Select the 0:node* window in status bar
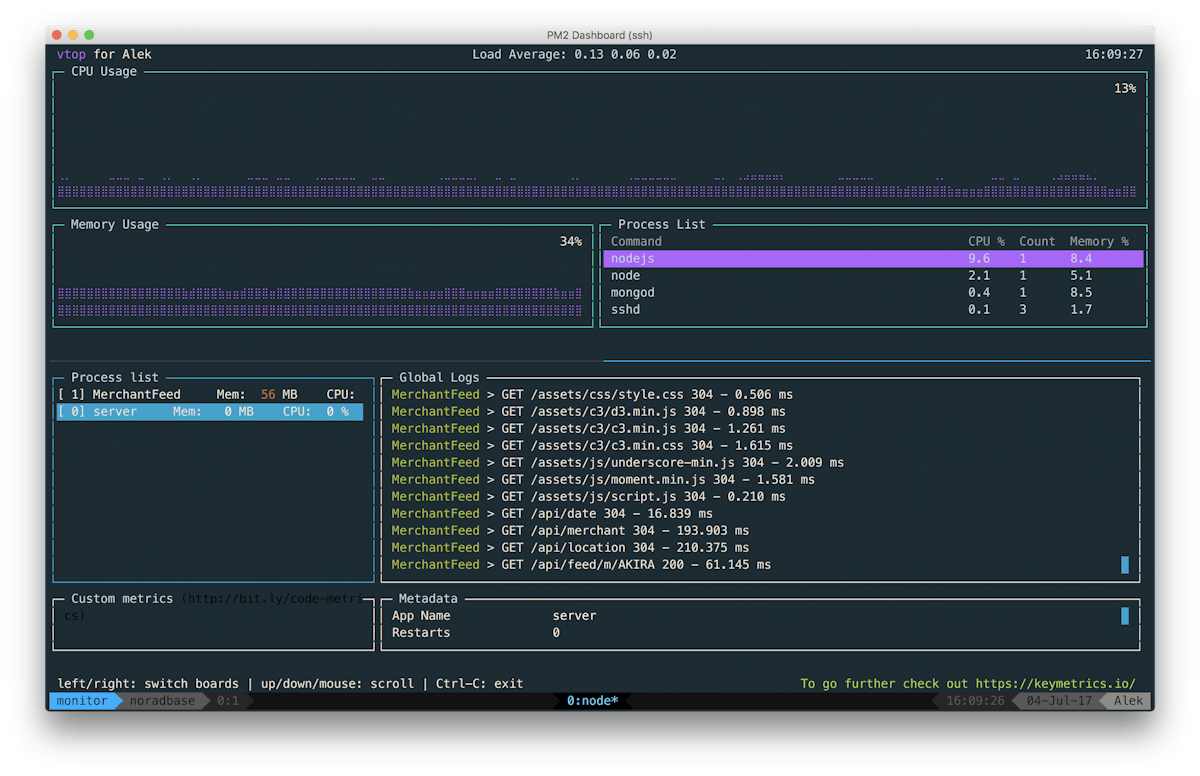Image resolution: width=1200 pixels, height=776 pixels. click(592, 700)
